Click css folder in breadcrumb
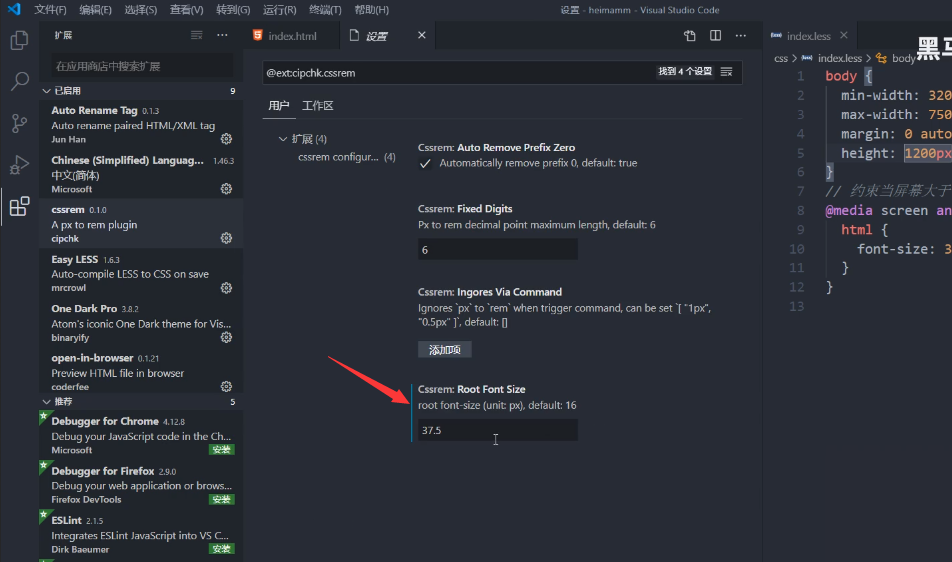Viewport: 952px width, 562px height. tap(781, 58)
